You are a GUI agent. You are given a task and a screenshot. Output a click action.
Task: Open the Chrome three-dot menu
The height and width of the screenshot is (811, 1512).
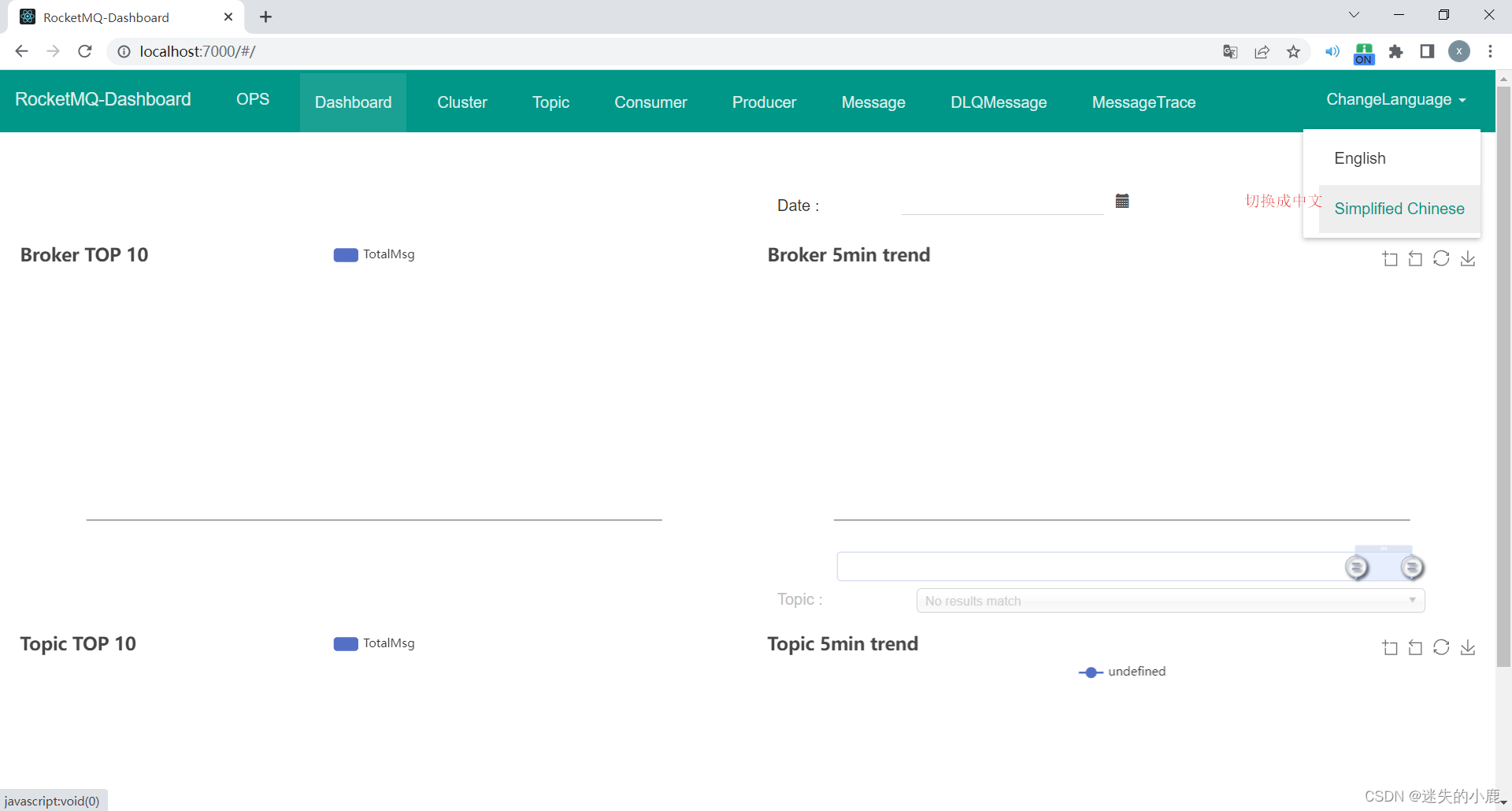(1490, 52)
